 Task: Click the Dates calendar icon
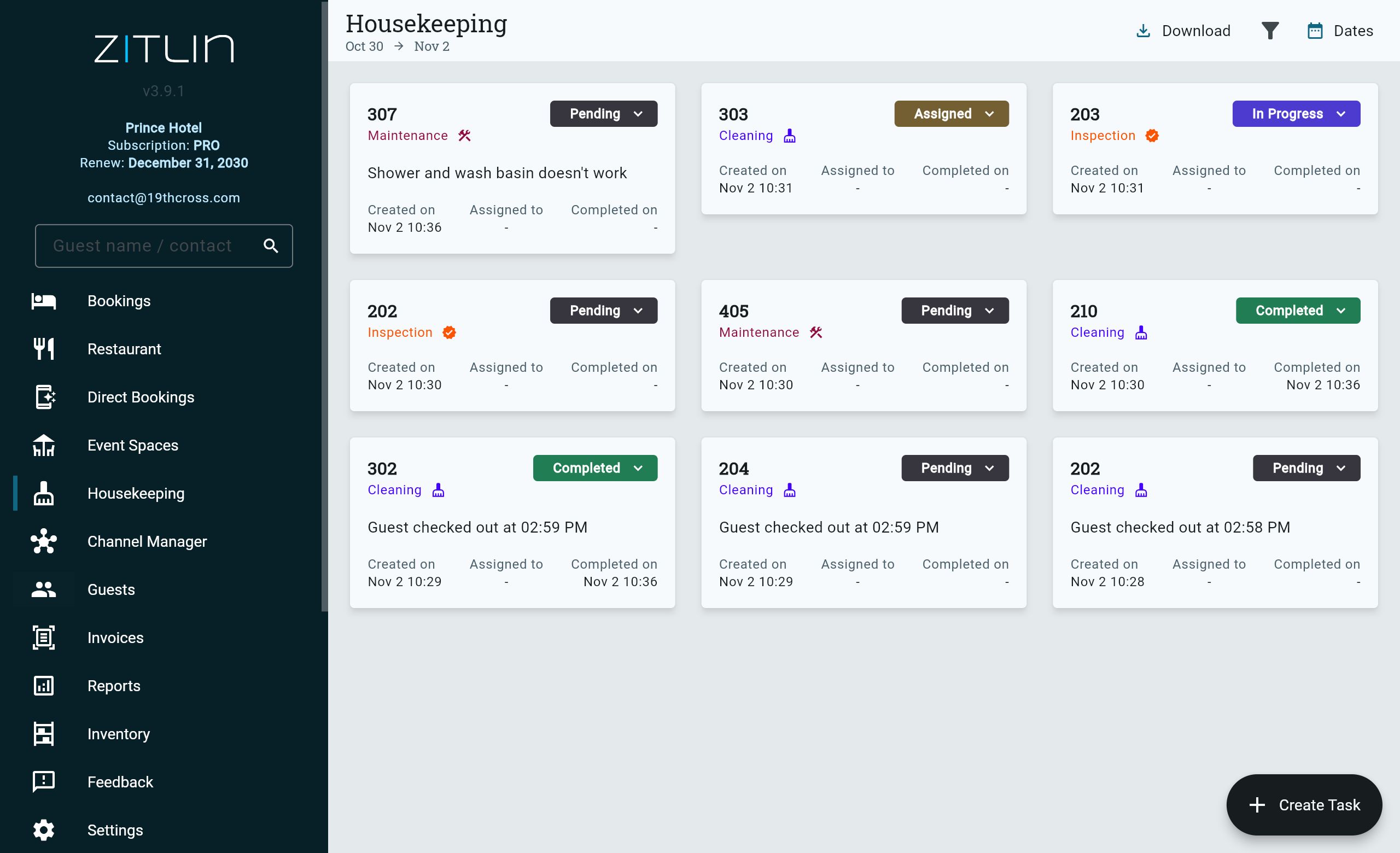pyautogui.click(x=1315, y=31)
